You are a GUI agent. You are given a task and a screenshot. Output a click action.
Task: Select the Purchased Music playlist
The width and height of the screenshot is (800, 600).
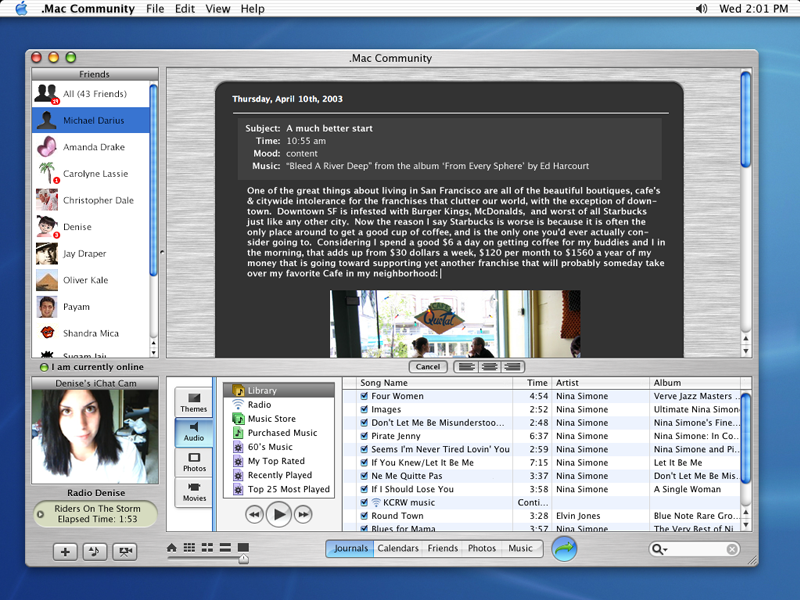279,433
